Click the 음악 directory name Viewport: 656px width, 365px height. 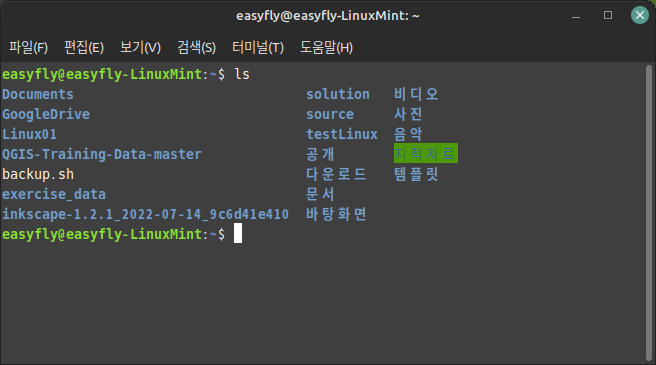[x=408, y=134]
